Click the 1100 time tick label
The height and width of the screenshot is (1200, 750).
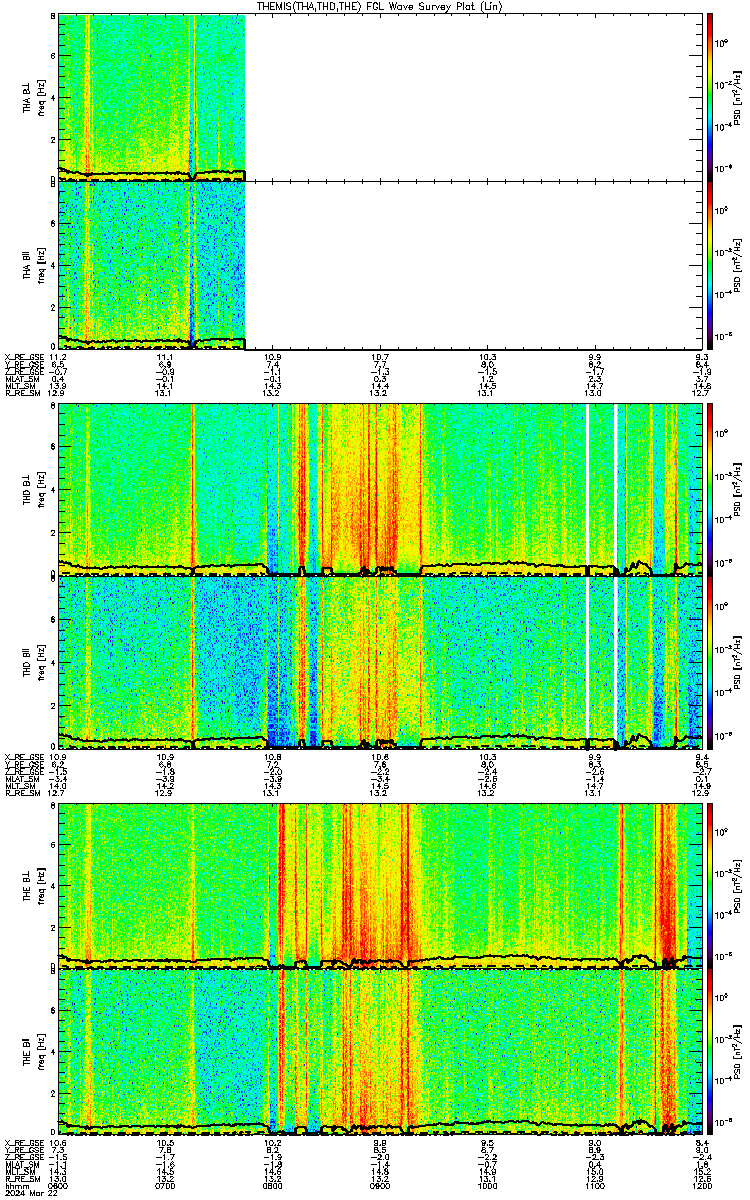point(594,1185)
